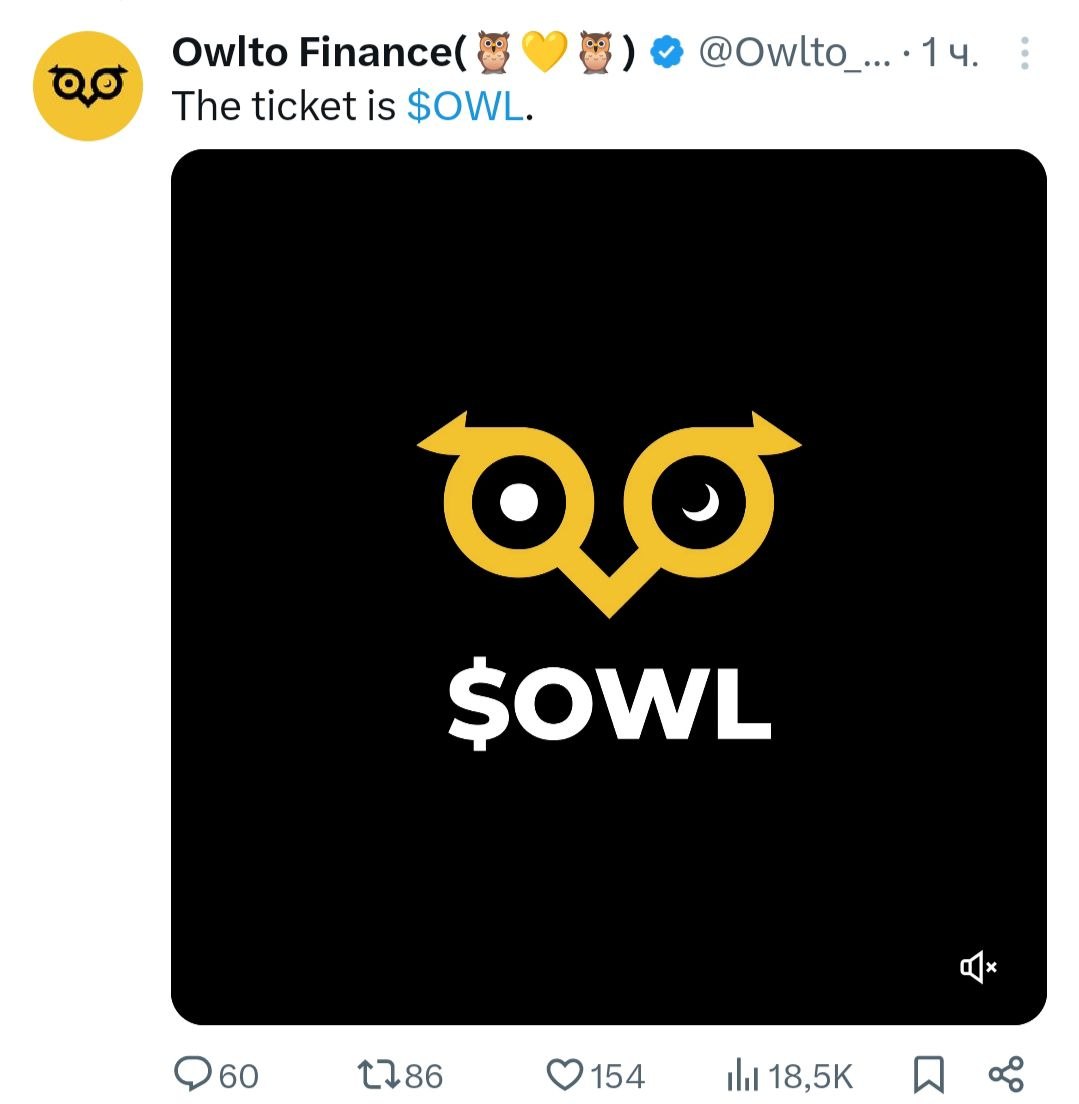Viewport: 1079px width, 1104px height.
Task: Open the three-dot more options menu
Action: coord(1024,54)
